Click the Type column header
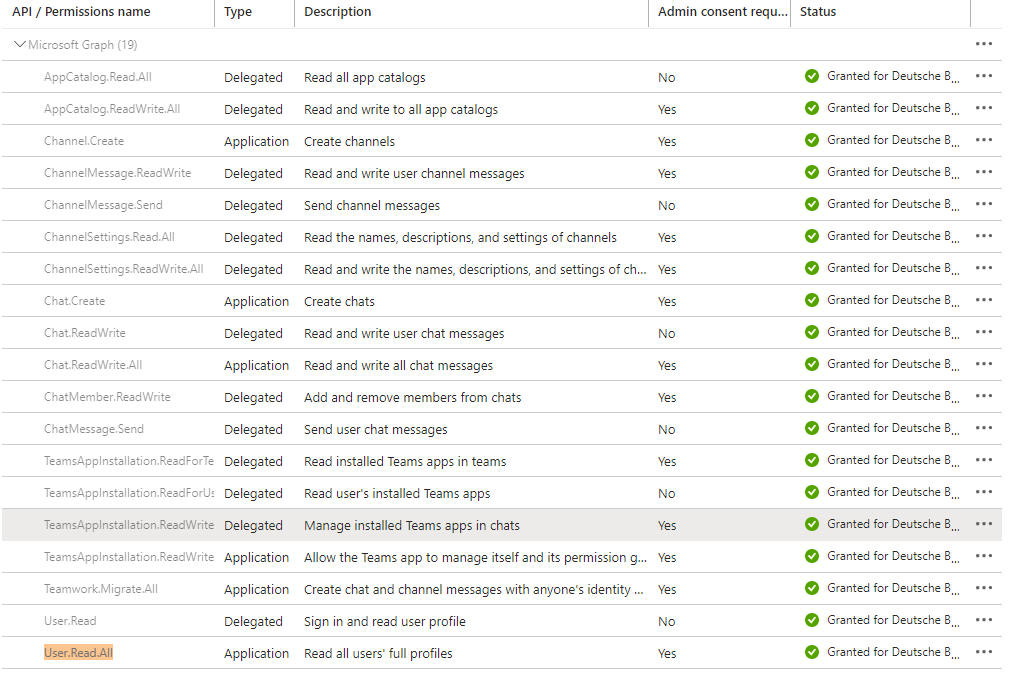This screenshot has height=675, width=1028. coord(238,12)
